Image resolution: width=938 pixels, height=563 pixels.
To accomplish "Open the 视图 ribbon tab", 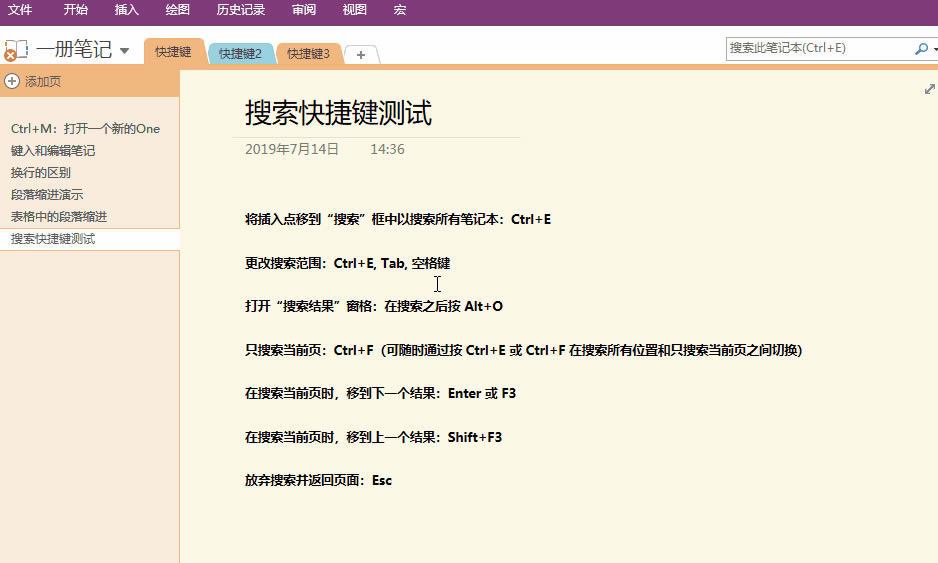I will pos(354,10).
